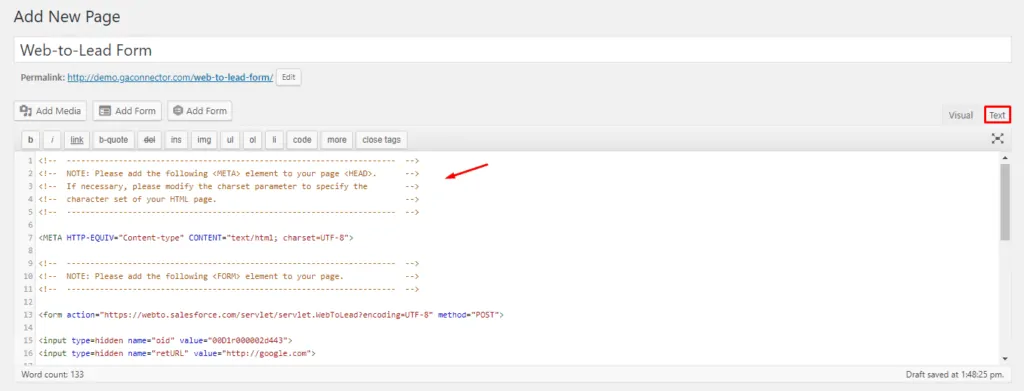Switch to the Text editor tab
Viewport: 1024px width, 391px height.
click(997, 116)
